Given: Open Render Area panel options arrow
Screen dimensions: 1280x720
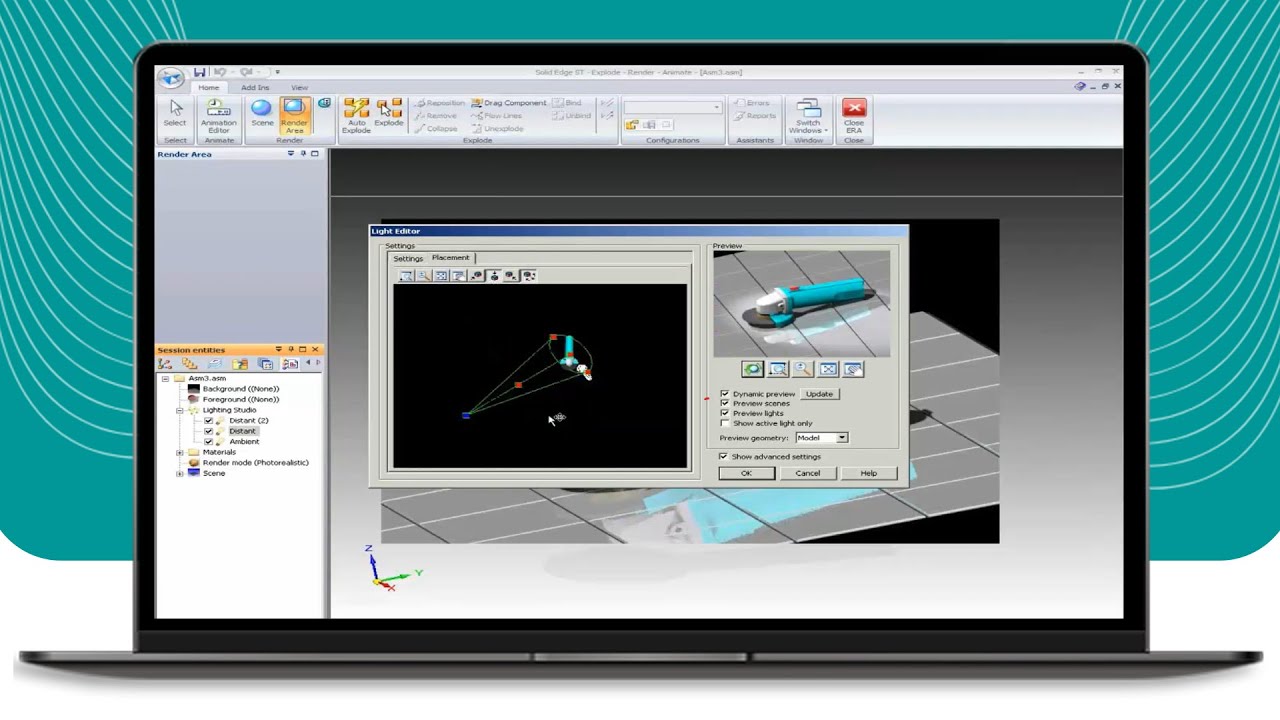Looking at the screenshot, I should 291,154.
